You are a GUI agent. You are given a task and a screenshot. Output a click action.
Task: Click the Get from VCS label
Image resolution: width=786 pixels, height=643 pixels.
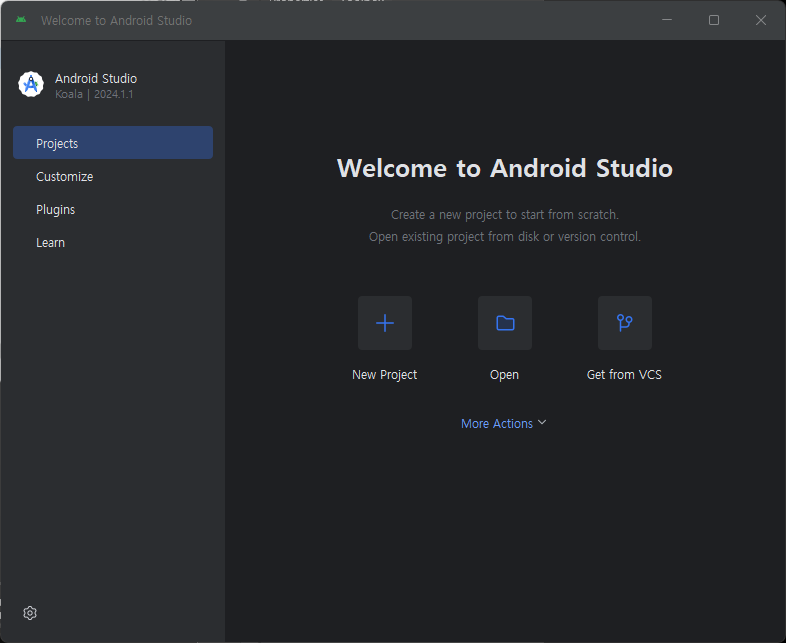click(624, 375)
